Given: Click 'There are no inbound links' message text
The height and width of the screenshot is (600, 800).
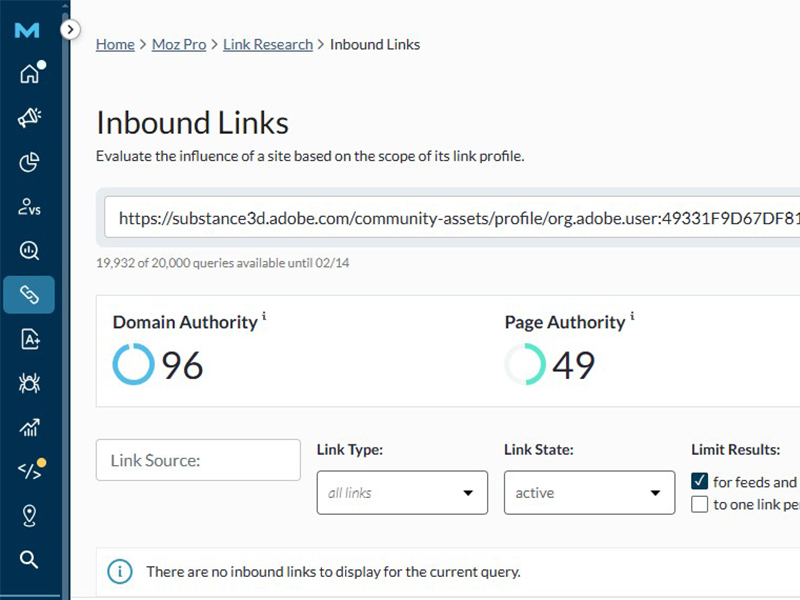Looking at the screenshot, I should [x=333, y=571].
